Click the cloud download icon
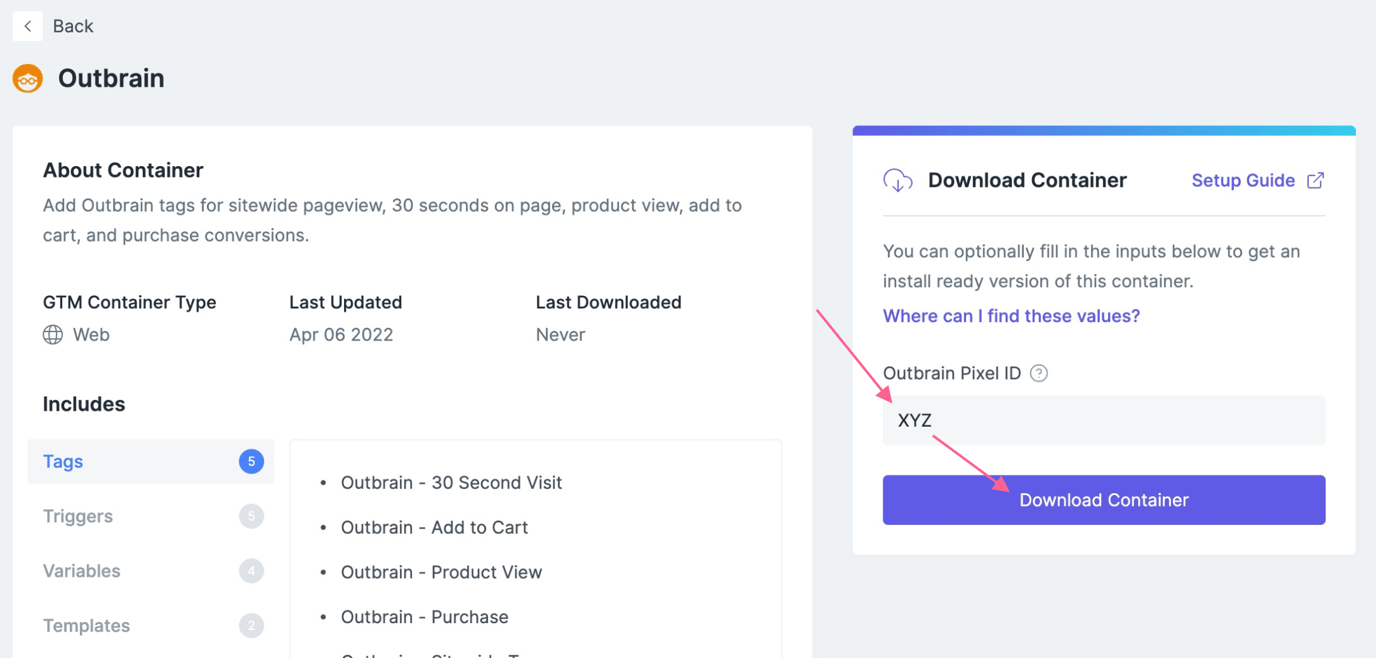Image resolution: width=1376 pixels, height=658 pixels. pyautogui.click(x=898, y=181)
